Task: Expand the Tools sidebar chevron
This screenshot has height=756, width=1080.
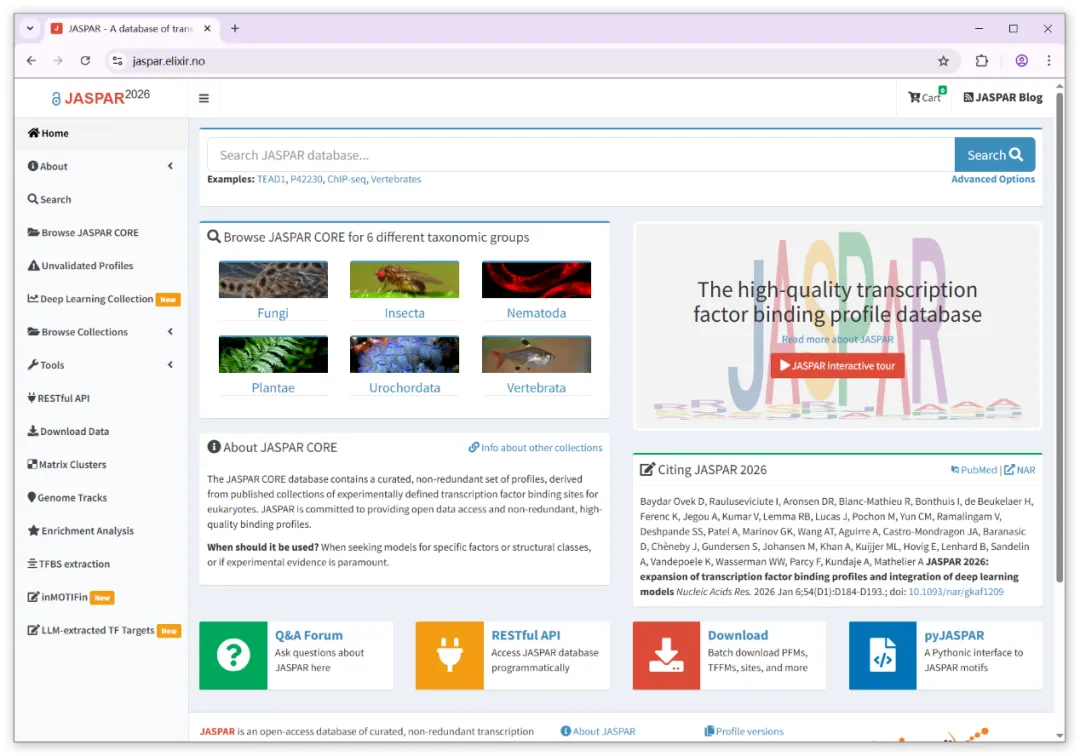Action: click(x=170, y=365)
